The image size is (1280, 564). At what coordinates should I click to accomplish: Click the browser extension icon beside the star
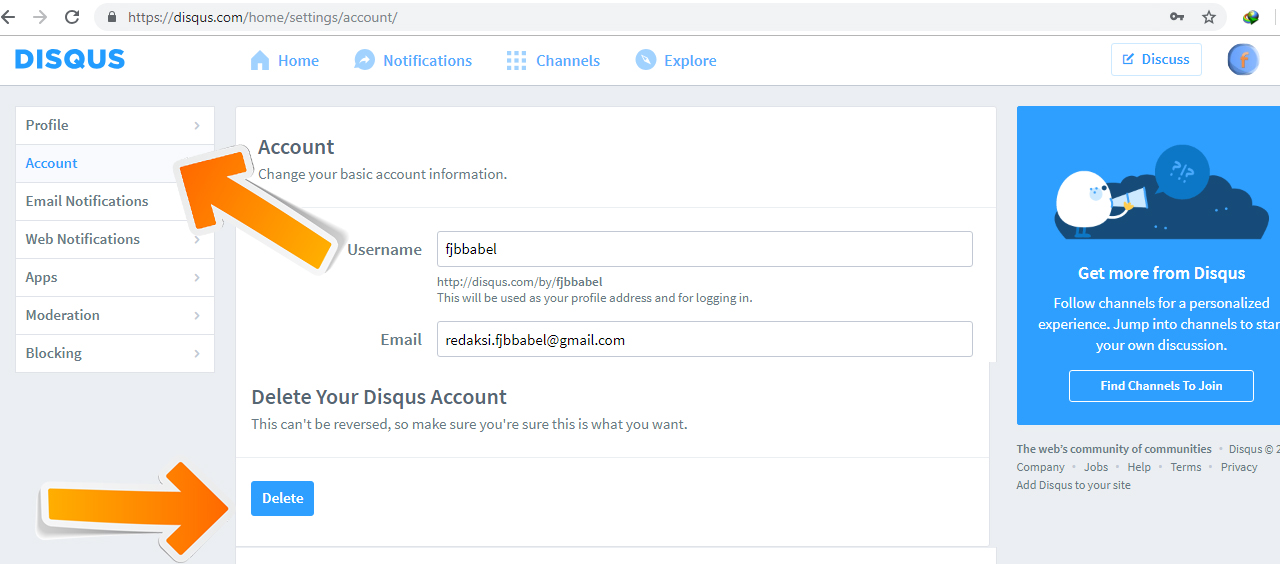click(1250, 17)
